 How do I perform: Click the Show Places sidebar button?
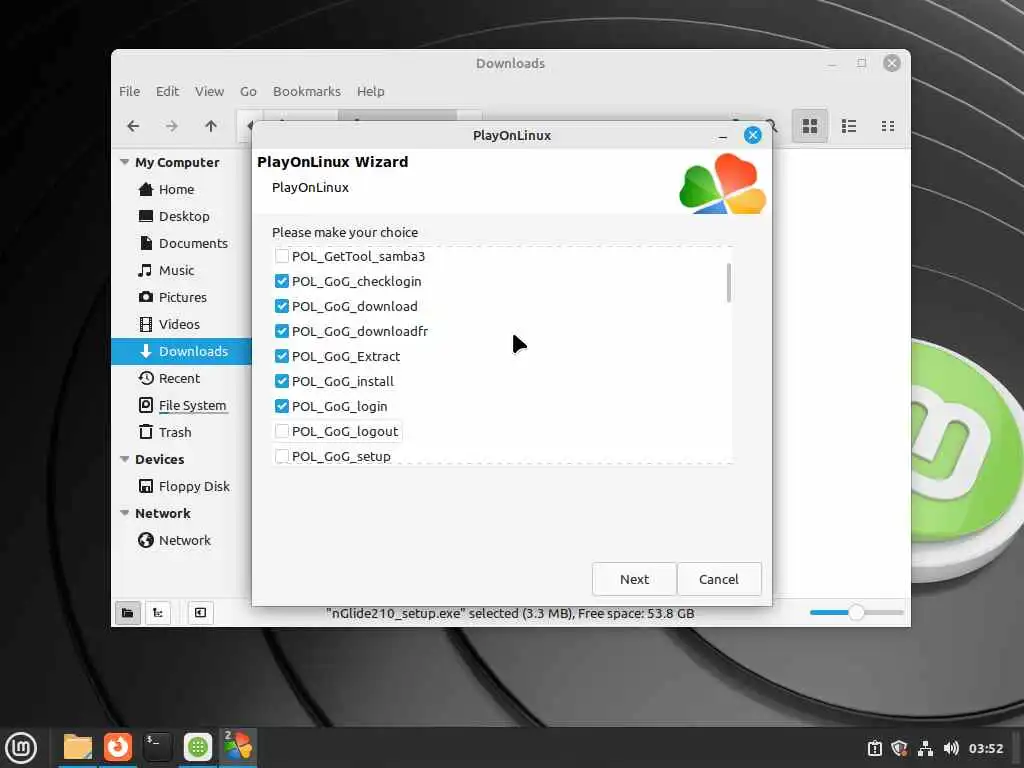pyautogui.click(x=128, y=613)
